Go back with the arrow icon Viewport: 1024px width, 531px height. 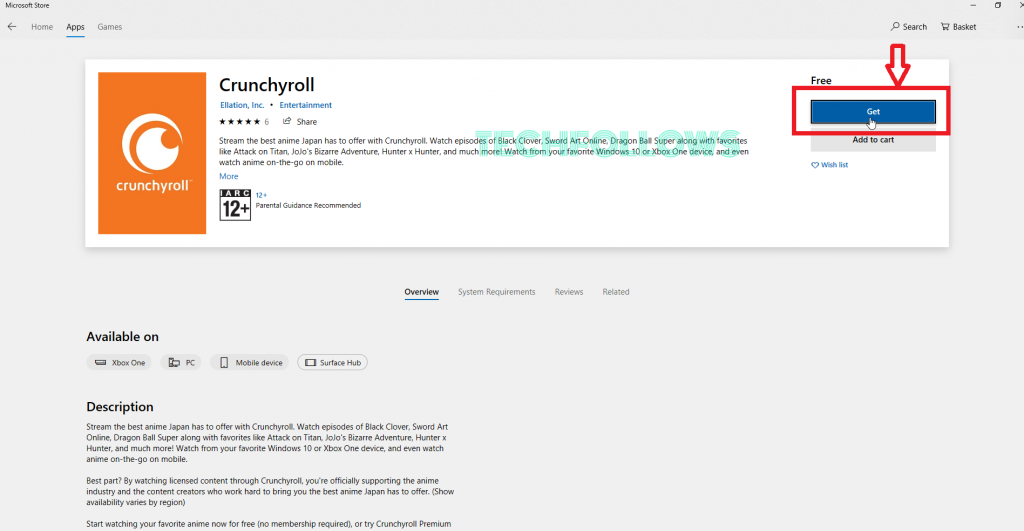coord(12,27)
